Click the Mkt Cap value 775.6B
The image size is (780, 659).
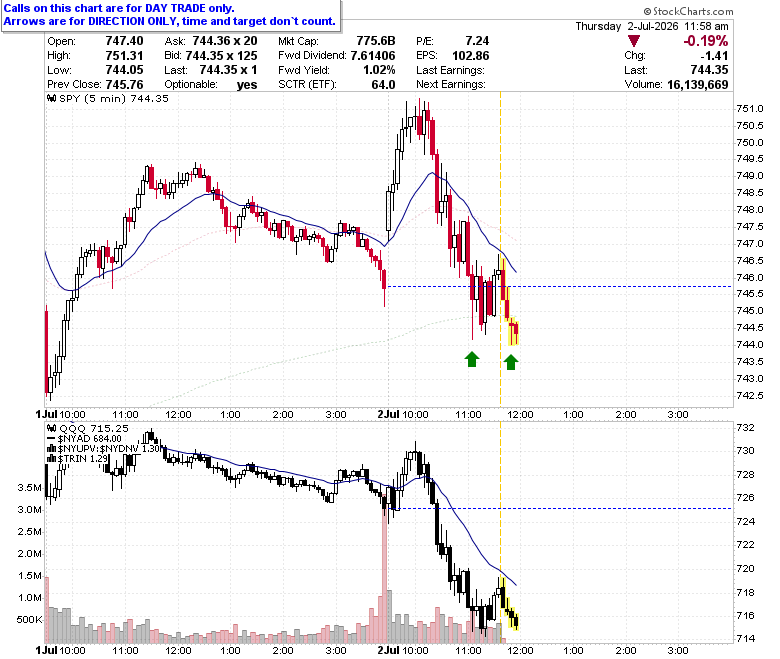tap(376, 41)
